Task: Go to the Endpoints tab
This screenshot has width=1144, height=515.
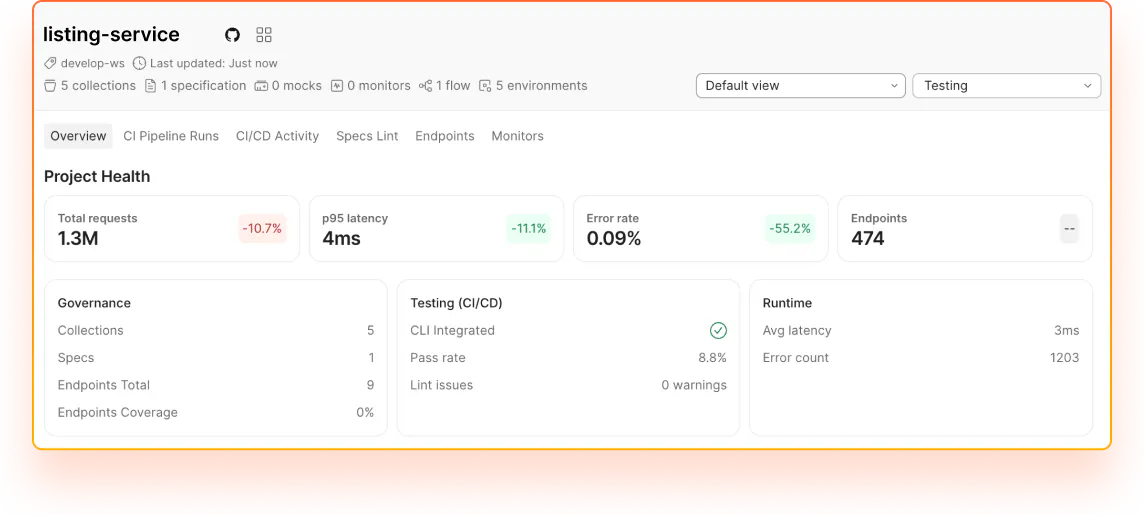Action: click(x=445, y=136)
